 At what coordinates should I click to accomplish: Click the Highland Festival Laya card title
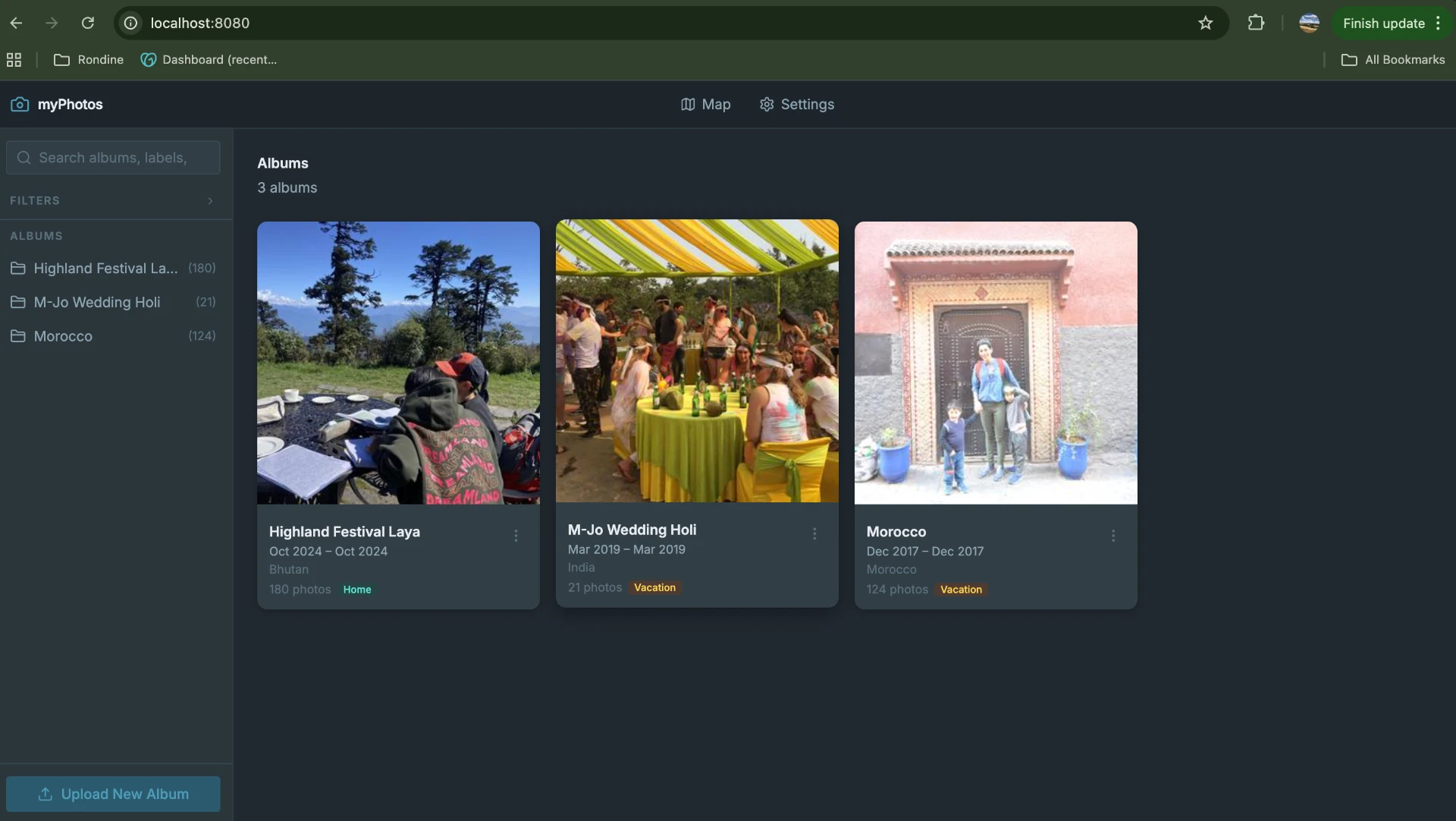click(344, 532)
